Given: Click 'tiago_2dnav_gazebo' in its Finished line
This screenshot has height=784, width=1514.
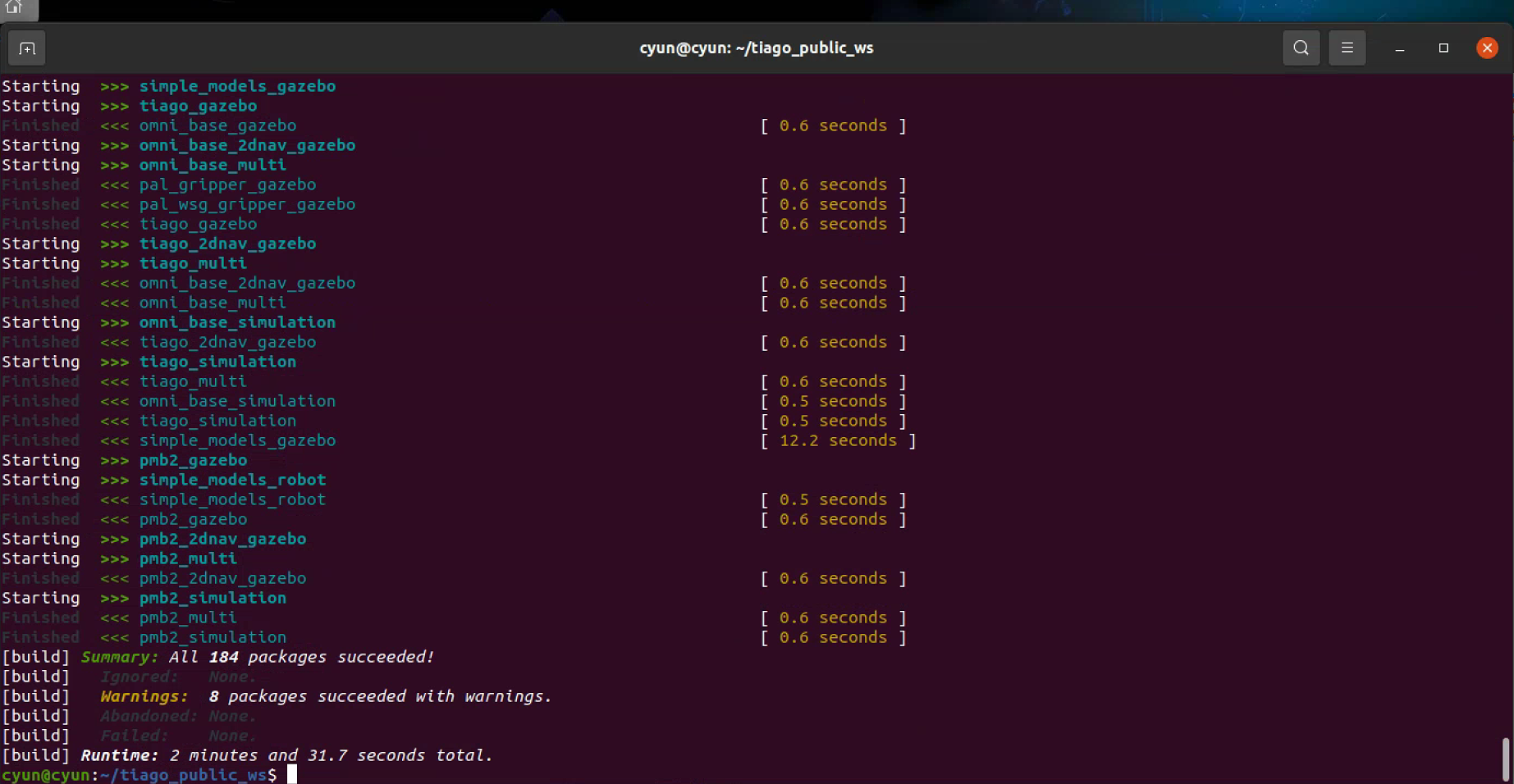Looking at the screenshot, I should click(x=227, y=342).
